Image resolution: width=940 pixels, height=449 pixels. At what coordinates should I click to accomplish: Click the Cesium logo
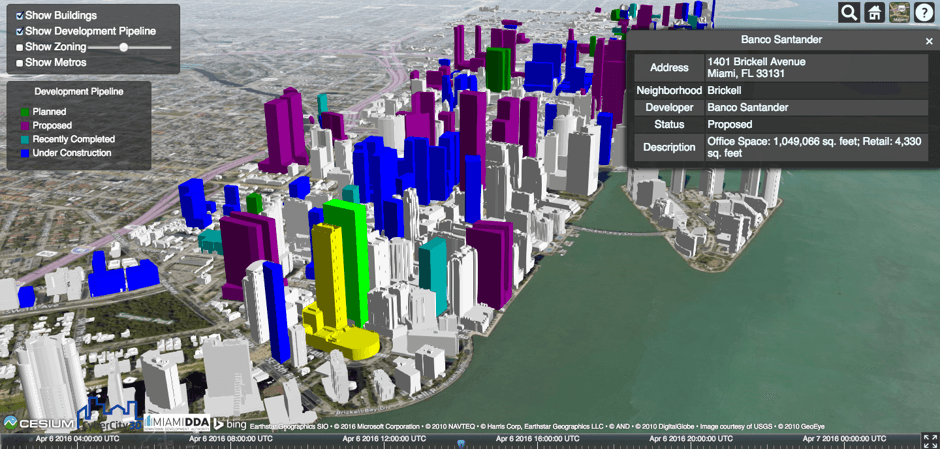click(x=38, y=424)
